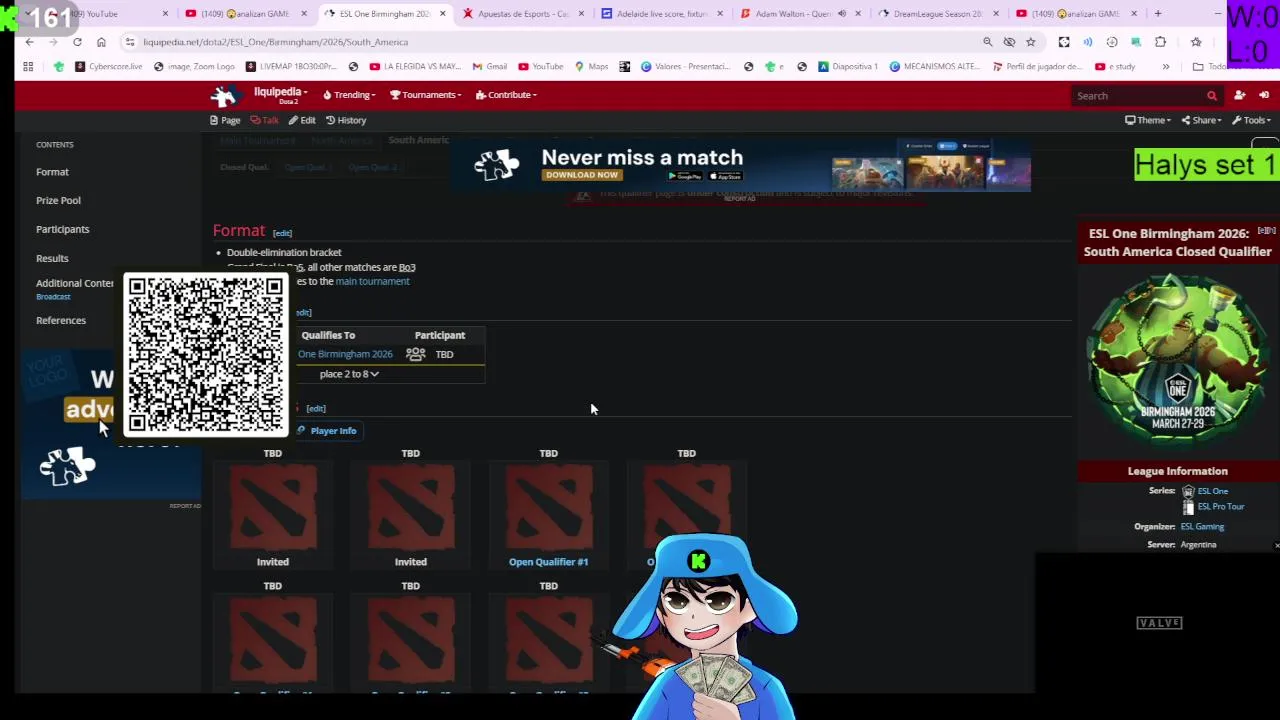1280x720 pixels.
Task: Open Cyberscore.live bookmark
Action: tap(107, 67)
